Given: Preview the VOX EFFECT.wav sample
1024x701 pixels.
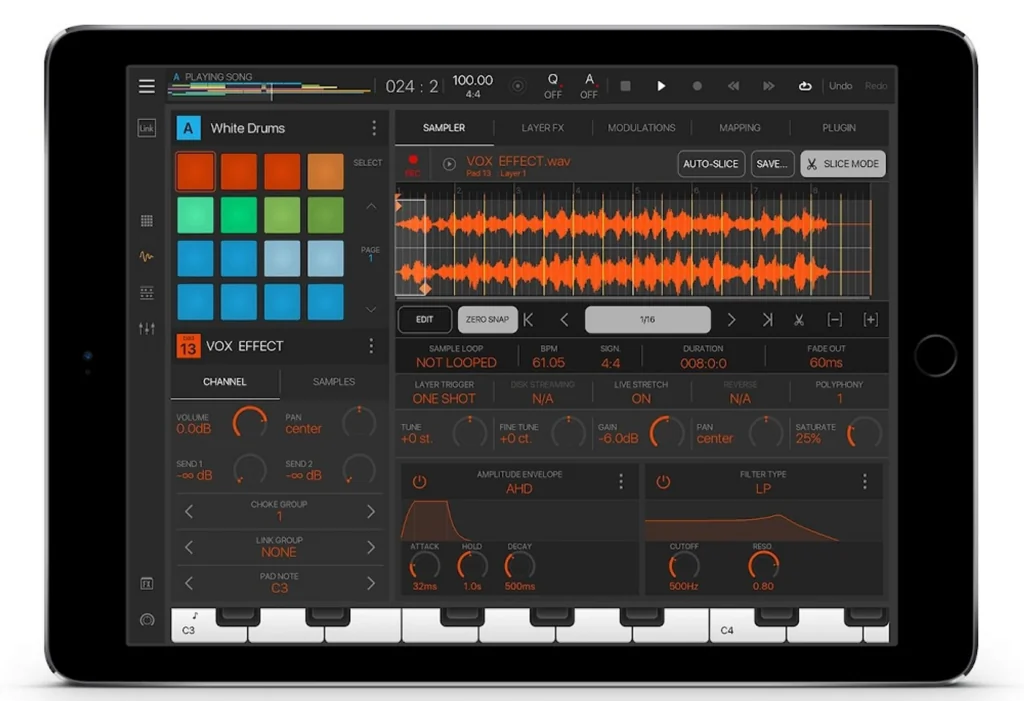Looking at the screenshot, I should (x=449, y=164).
